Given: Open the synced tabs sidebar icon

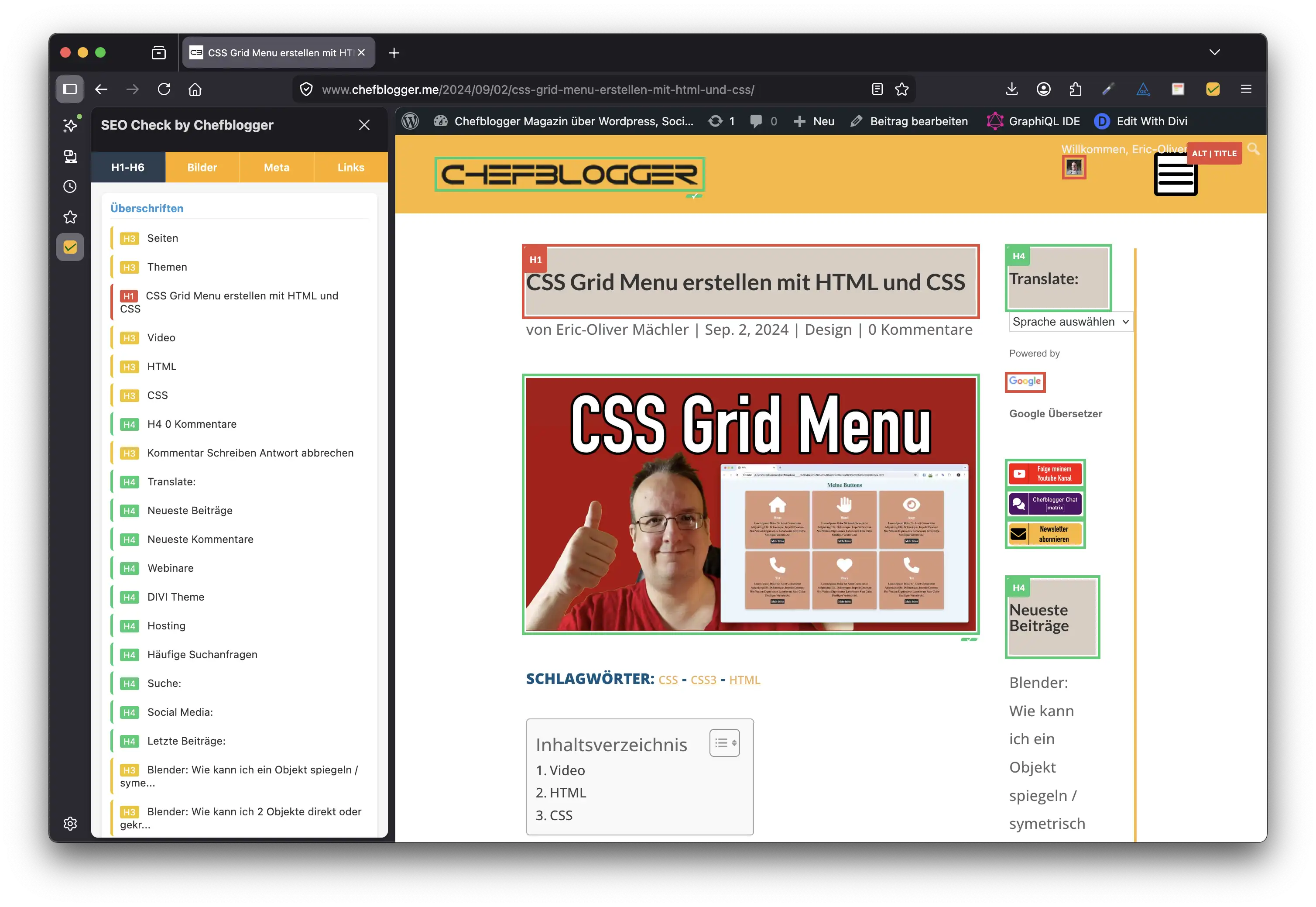Looking at the screenshot, I should [x=70, y=156].
